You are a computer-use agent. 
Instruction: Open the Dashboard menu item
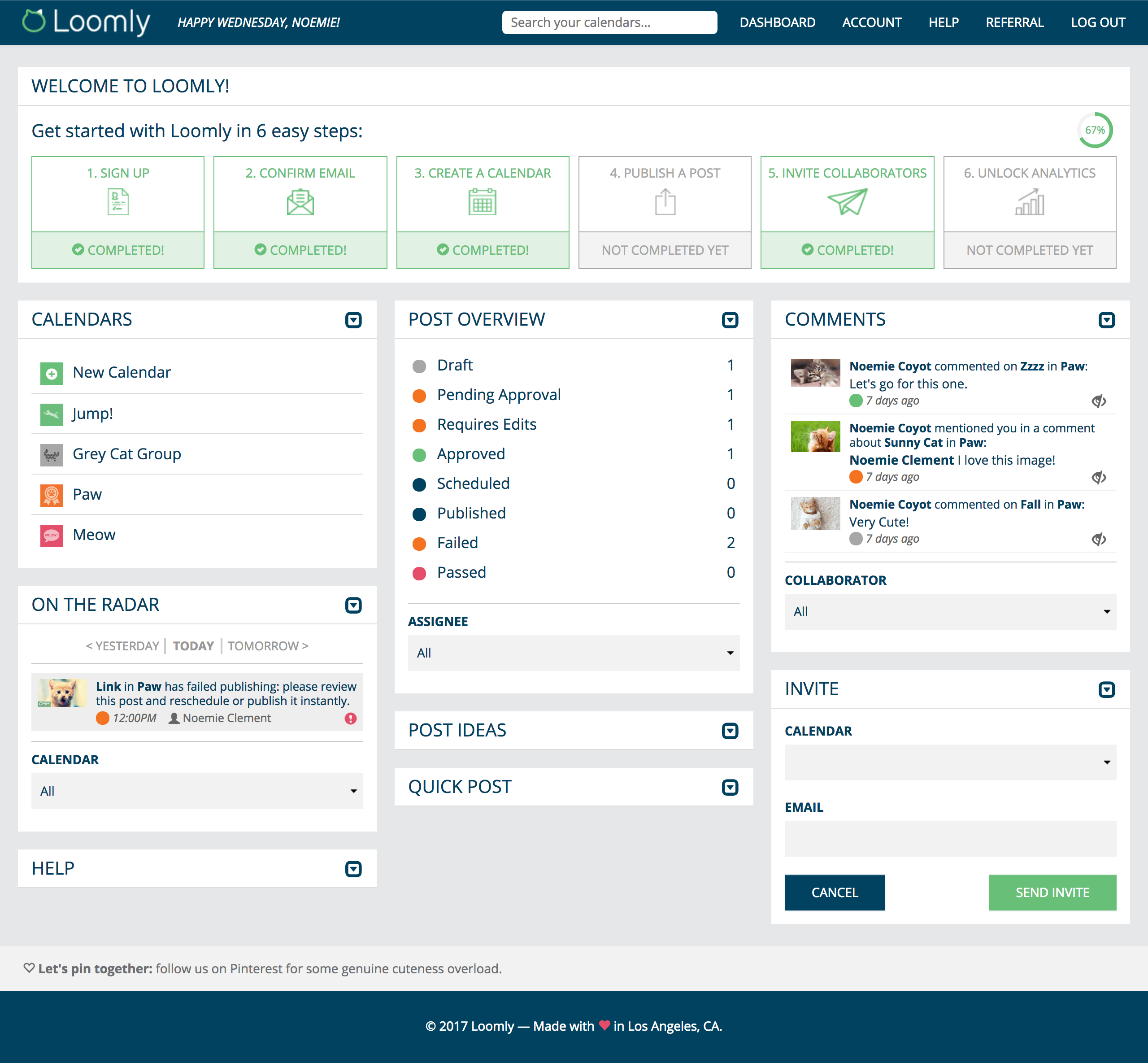tap(778, 22)
